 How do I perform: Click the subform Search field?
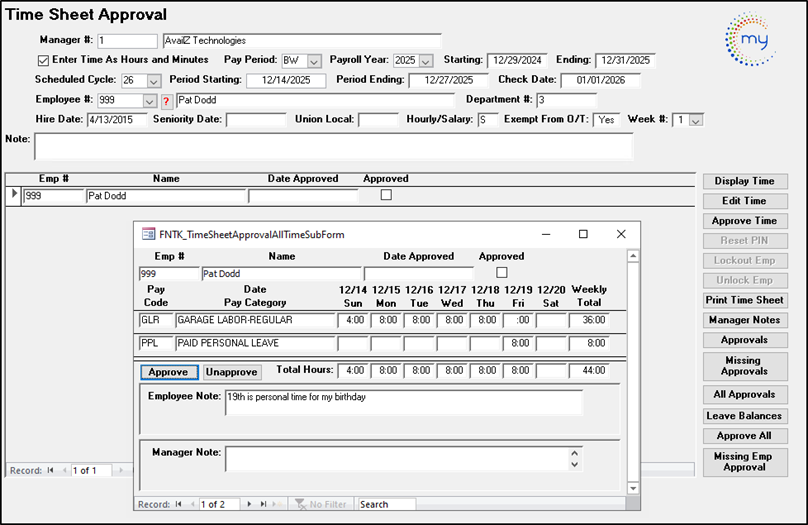click(x=386, y=504)
